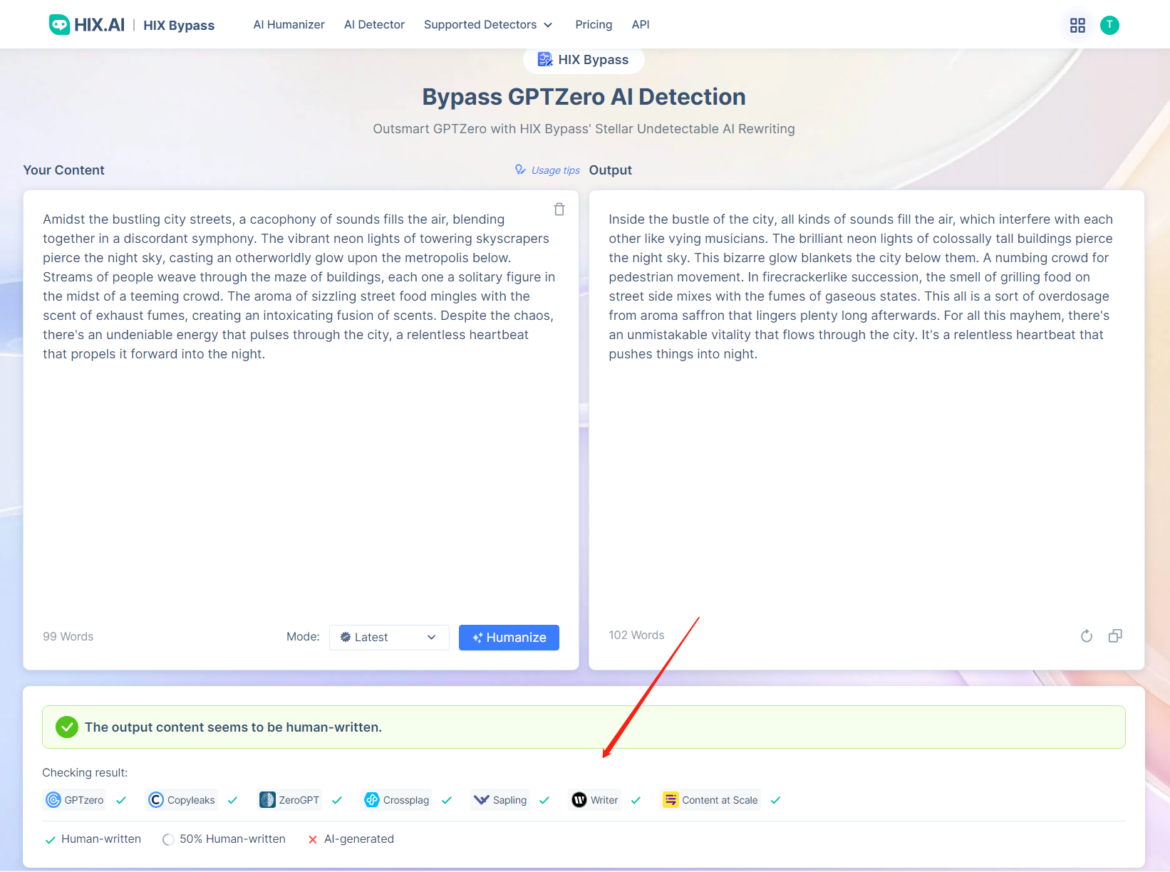Screen dimensions: 1170x872
Task: Open the user profile avatar
Action: pyautogui.click(x=1109, y=25)
